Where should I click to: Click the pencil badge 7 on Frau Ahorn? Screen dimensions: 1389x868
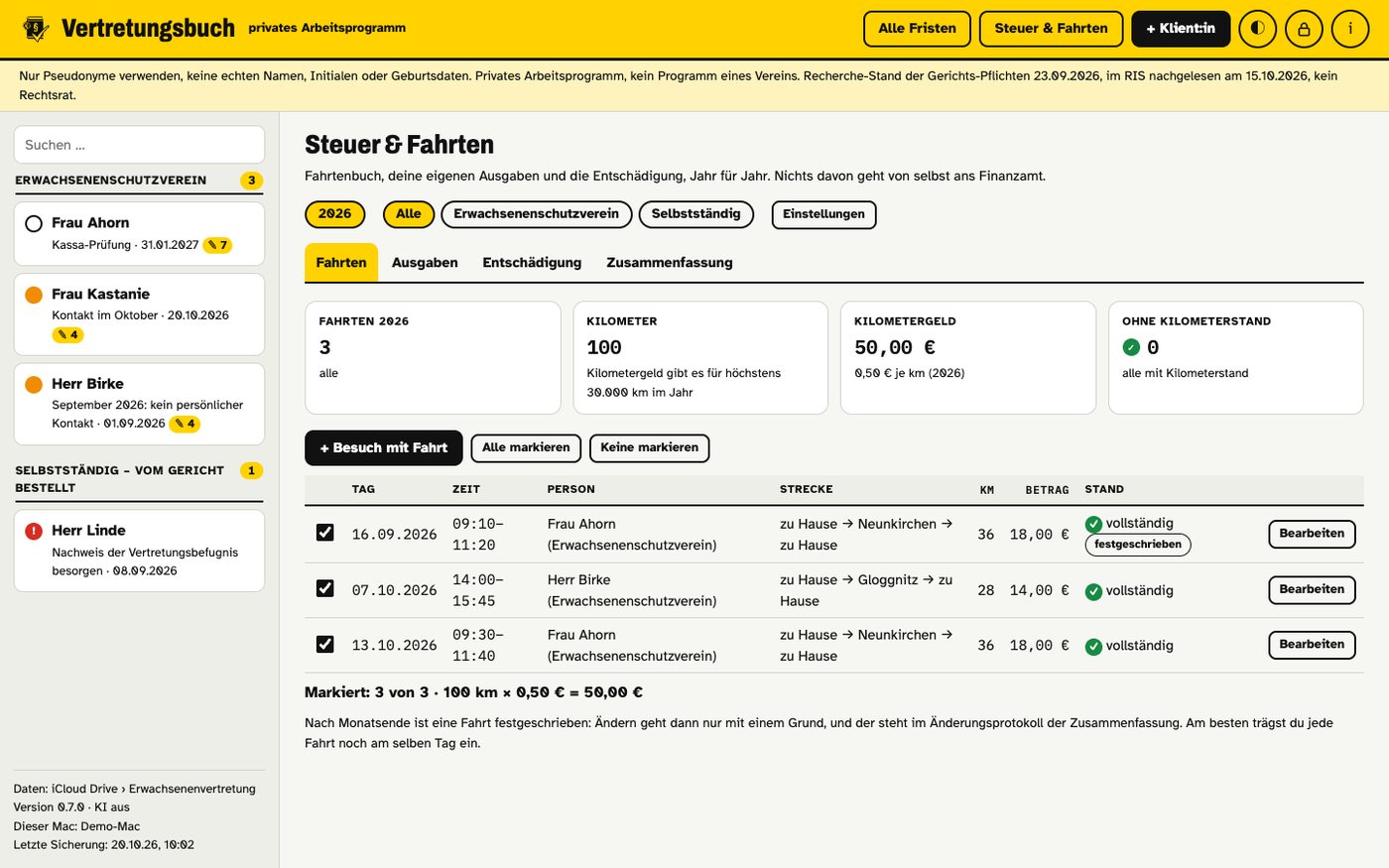pyautogui.click(x=217, y=245)
